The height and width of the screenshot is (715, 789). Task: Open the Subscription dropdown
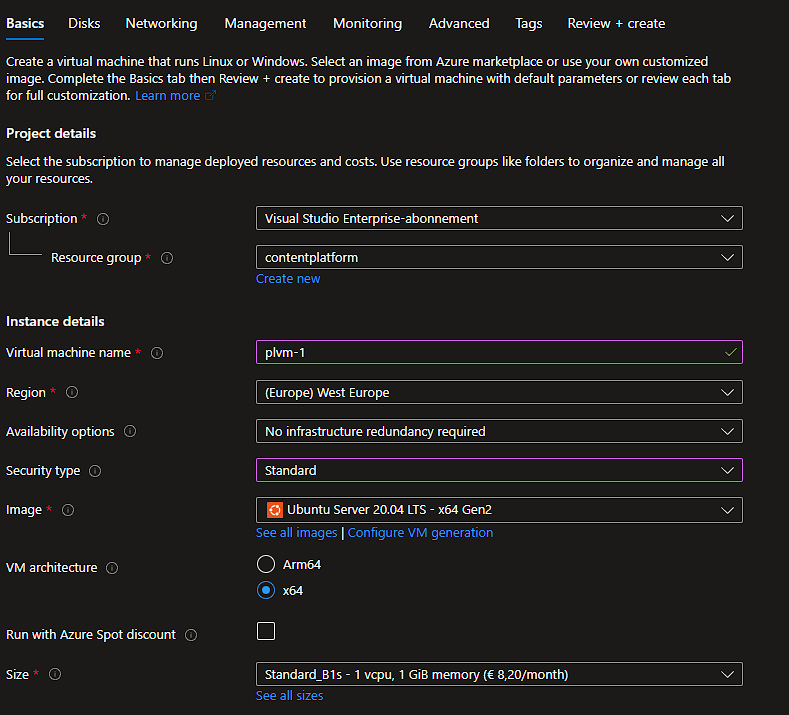pyautogui.click(x=499, y=218)
